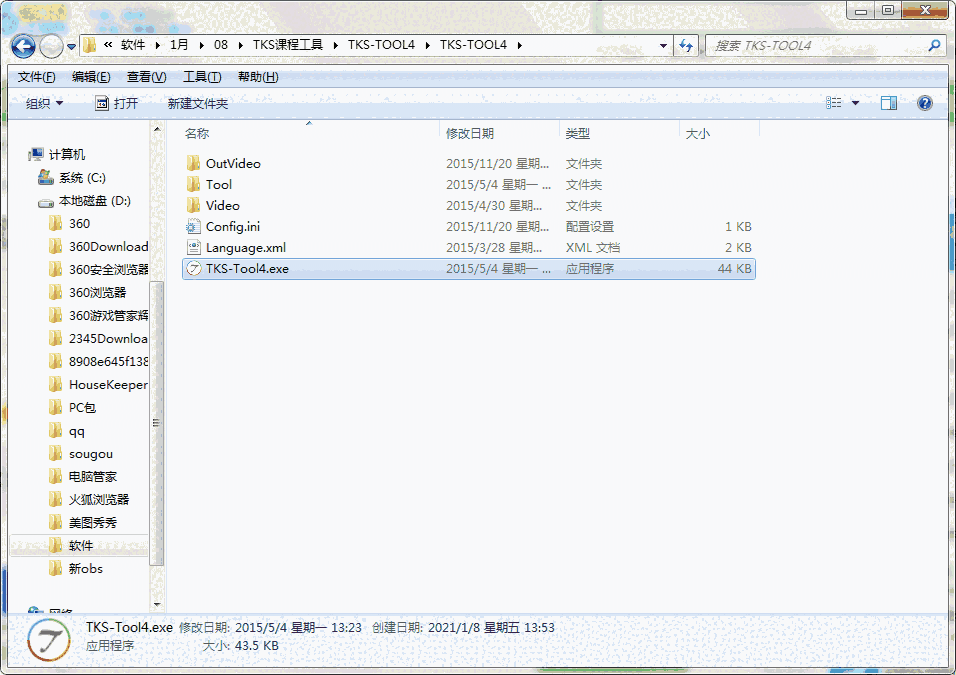956x675 pixels.
Task: Click 新建文件夹 to create a folder
Action: click(x=198, y=104)
